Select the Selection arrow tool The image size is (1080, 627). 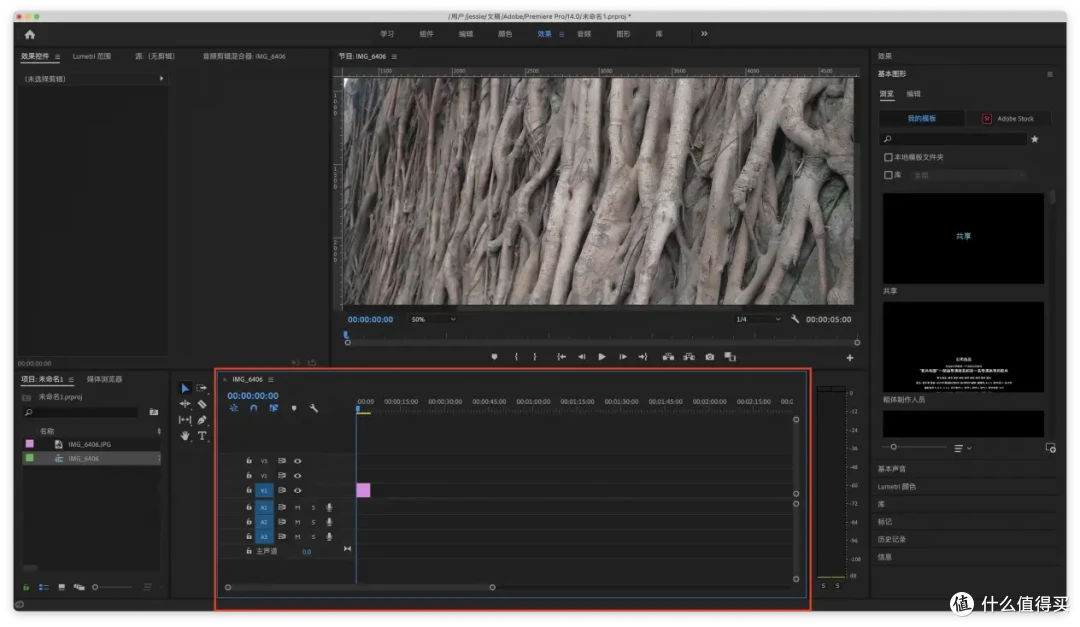click(x=185, y=389)
